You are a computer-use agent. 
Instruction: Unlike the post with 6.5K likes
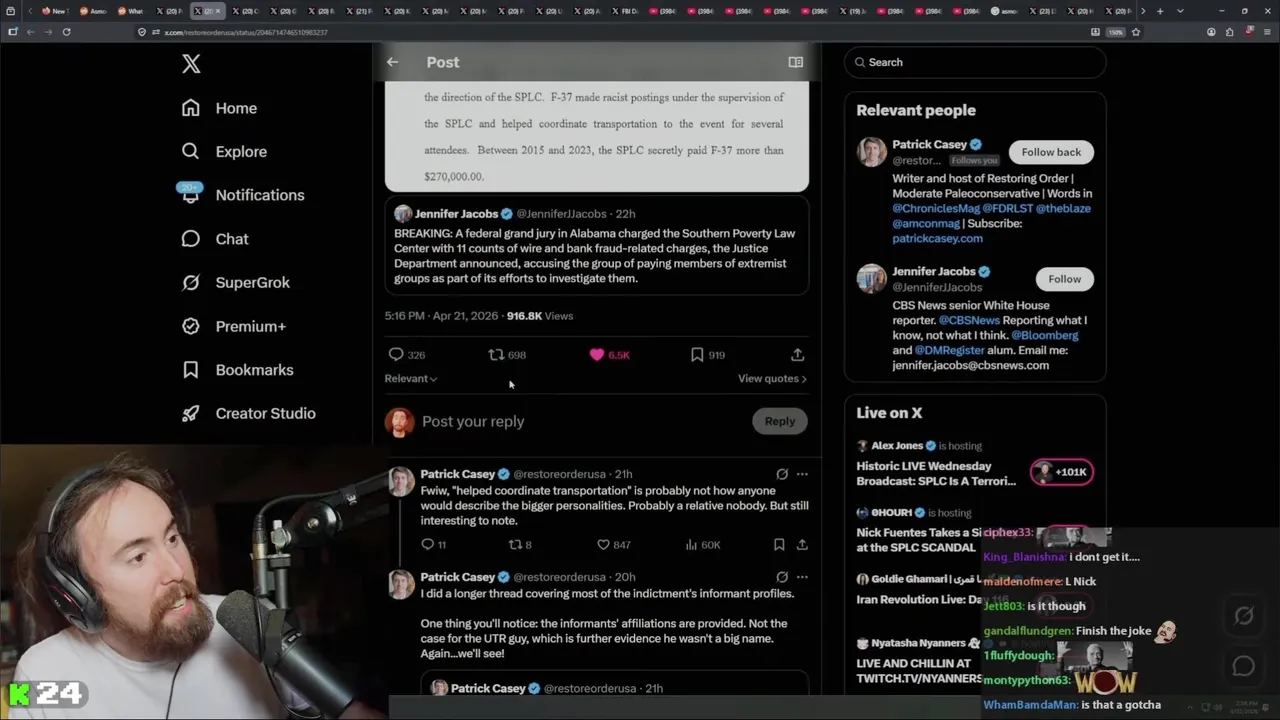click(x=609, y=355)
